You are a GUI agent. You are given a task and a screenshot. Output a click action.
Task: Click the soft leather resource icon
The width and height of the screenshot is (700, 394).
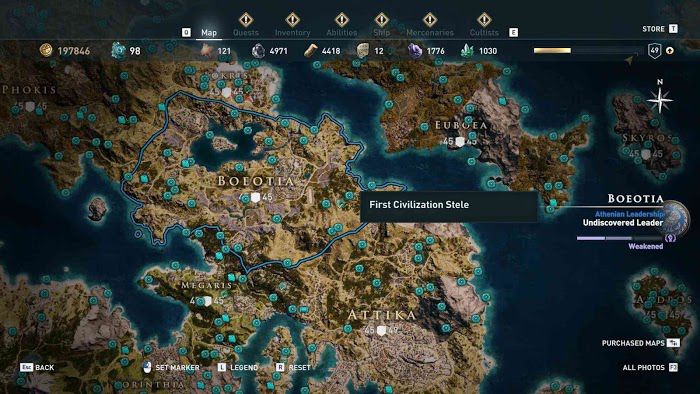(206, 50)
